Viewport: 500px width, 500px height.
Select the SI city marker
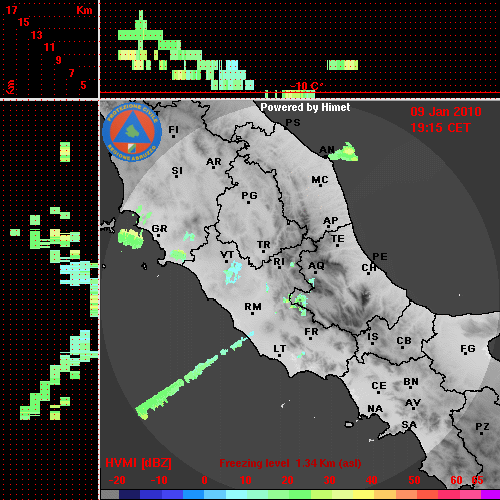(x=176, y=176)
